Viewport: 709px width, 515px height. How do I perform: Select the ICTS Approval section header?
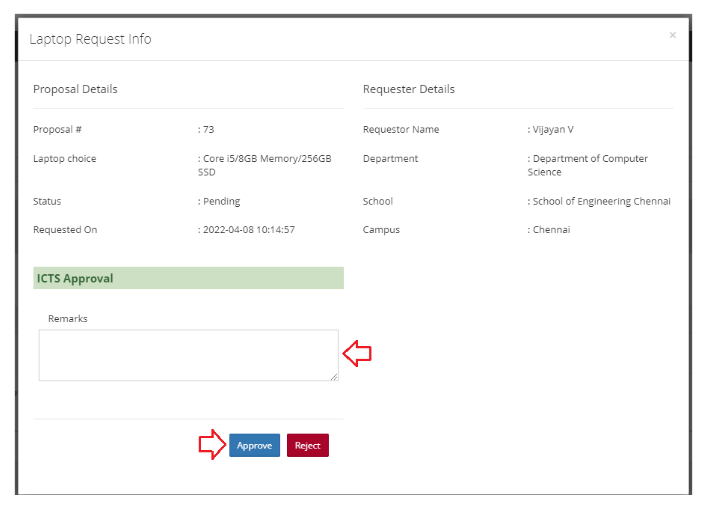click(74, 278)
